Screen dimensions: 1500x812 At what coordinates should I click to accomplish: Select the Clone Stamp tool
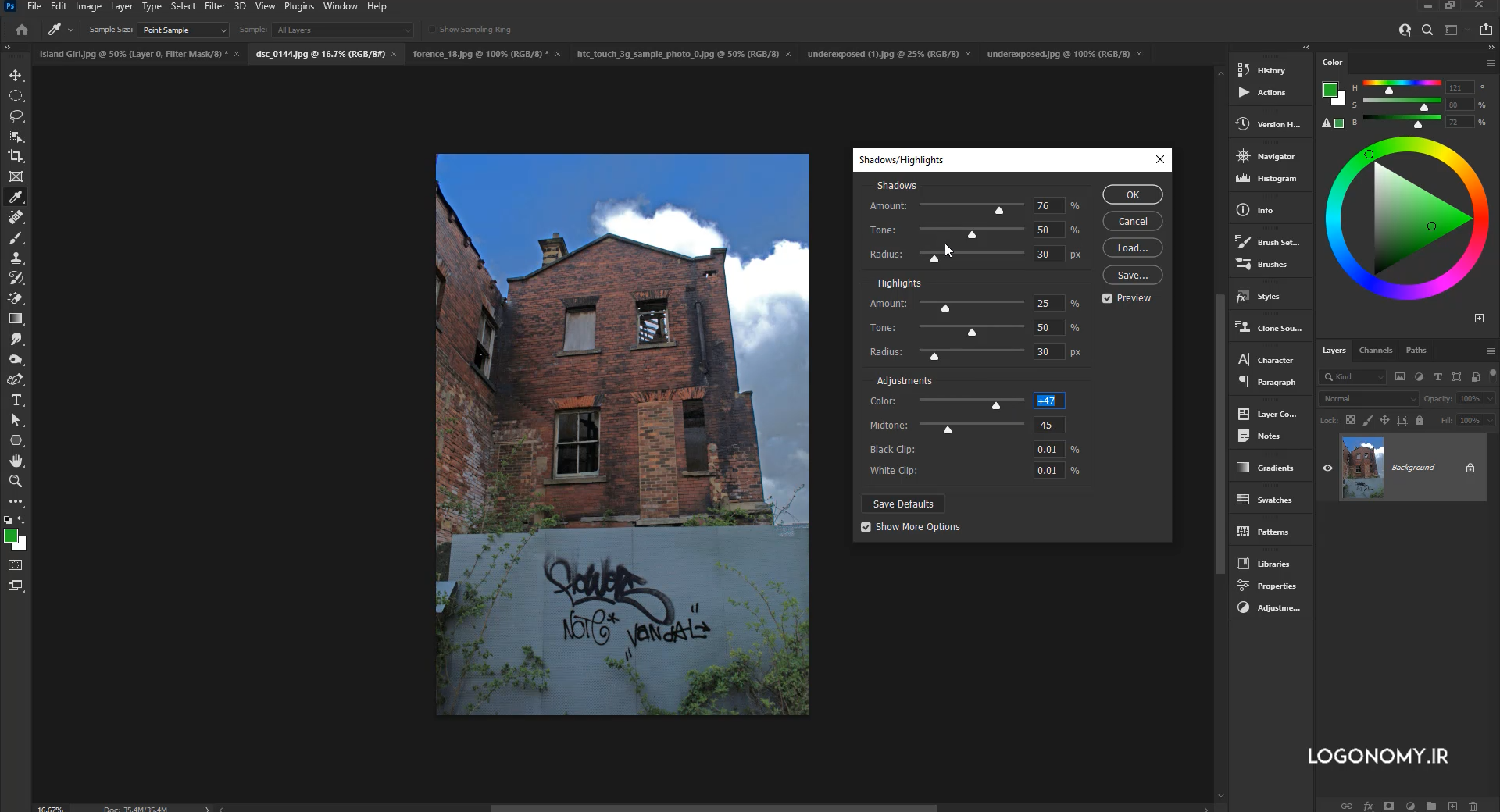16,258
